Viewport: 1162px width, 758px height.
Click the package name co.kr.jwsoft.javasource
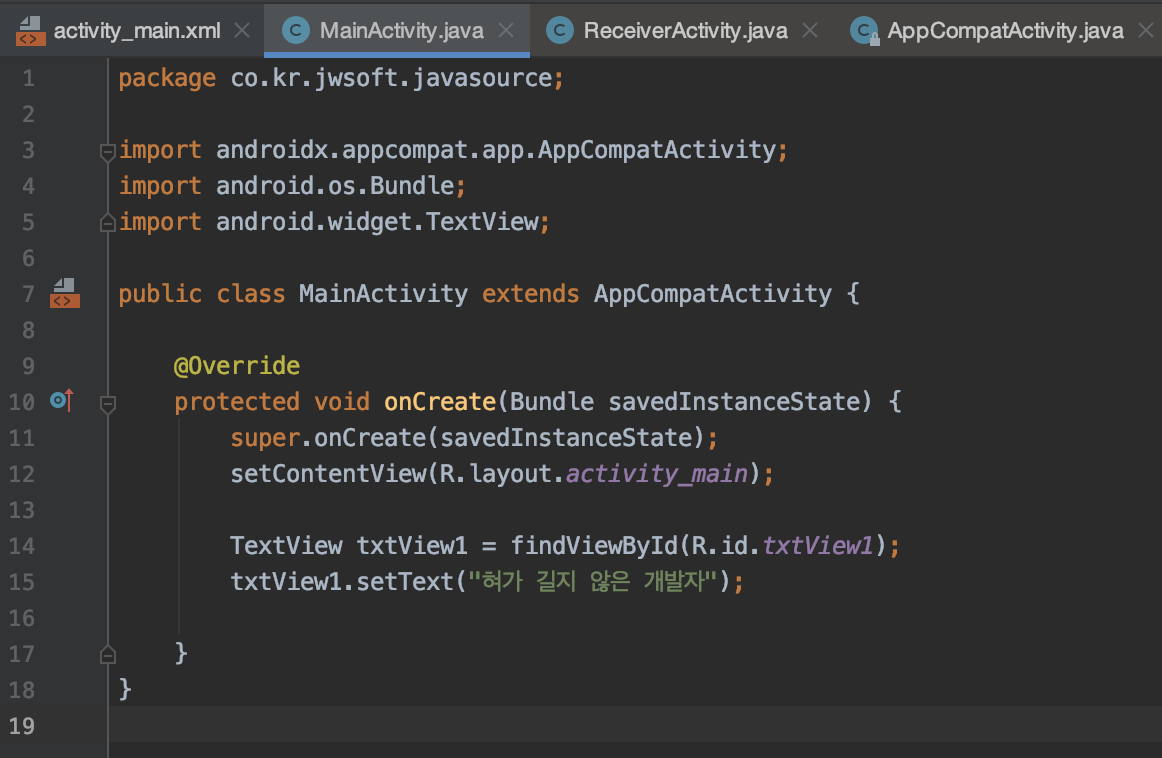click(391, 78)
